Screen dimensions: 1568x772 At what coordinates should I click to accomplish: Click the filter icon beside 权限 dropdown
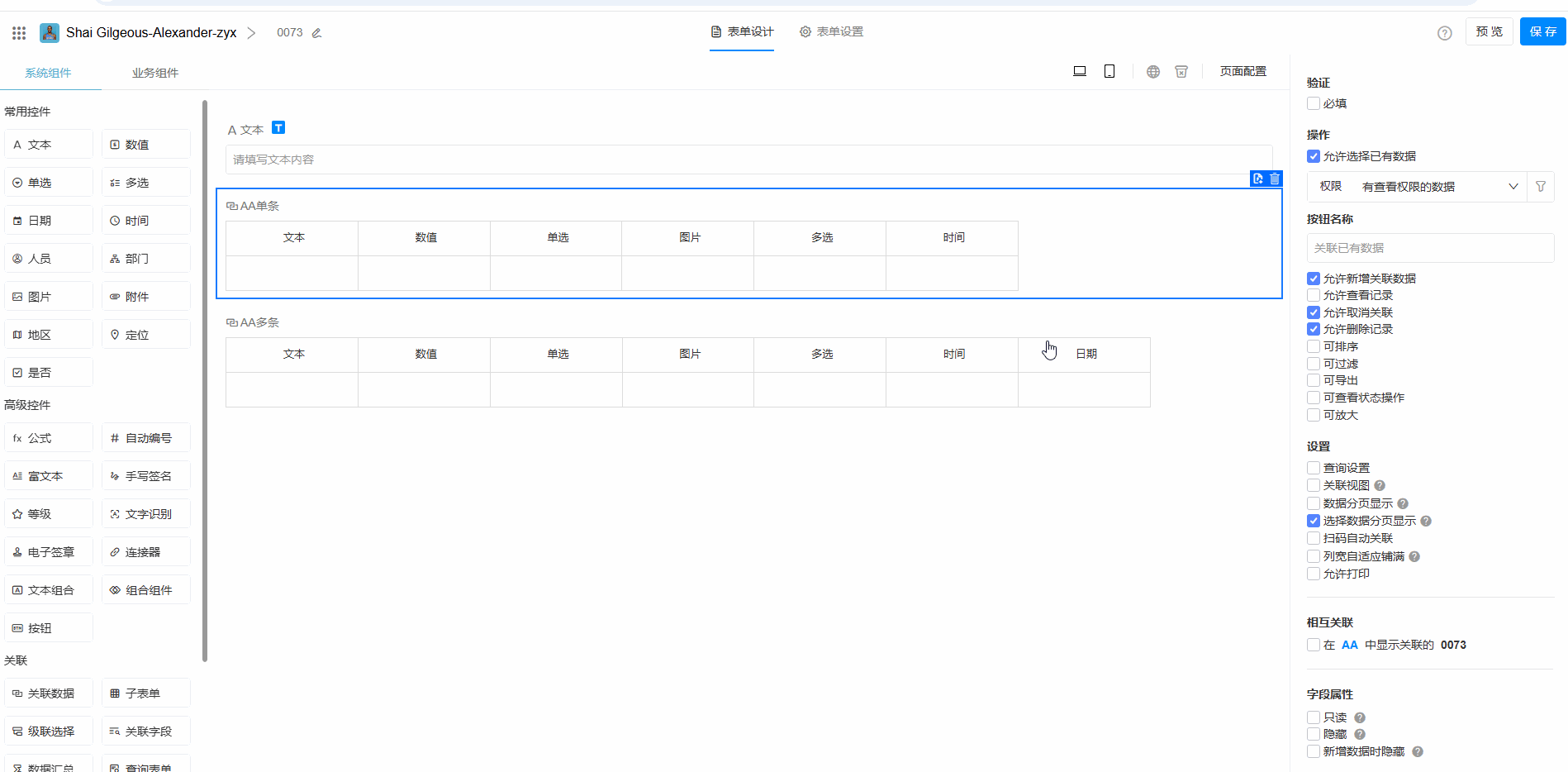pyautogui.click(x=1541, y=187)
